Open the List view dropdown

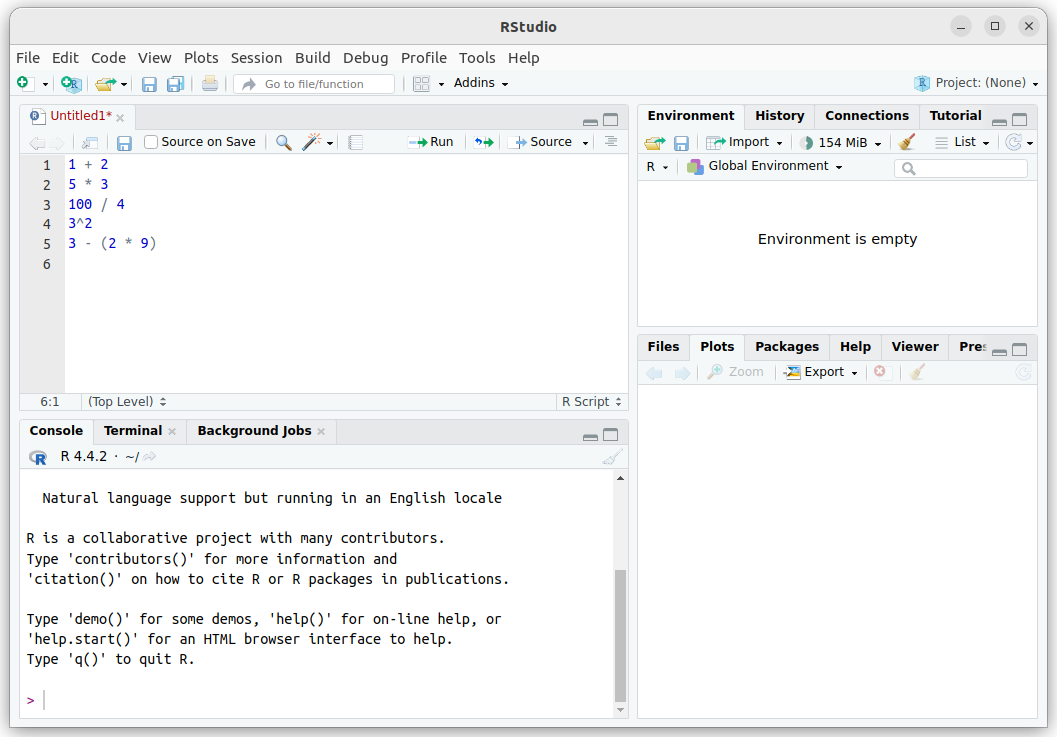(x=963, y=142)
